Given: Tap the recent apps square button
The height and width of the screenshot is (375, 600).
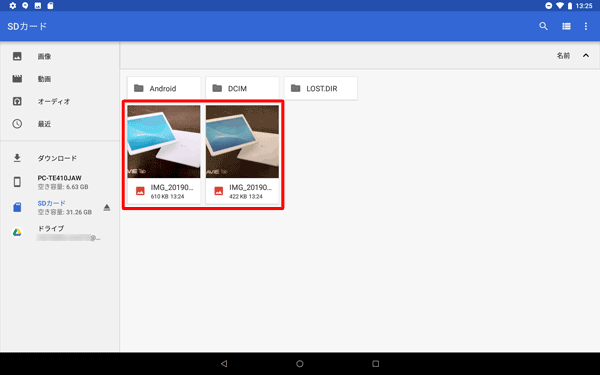Looking at the screenshot, I should (376, 364).
